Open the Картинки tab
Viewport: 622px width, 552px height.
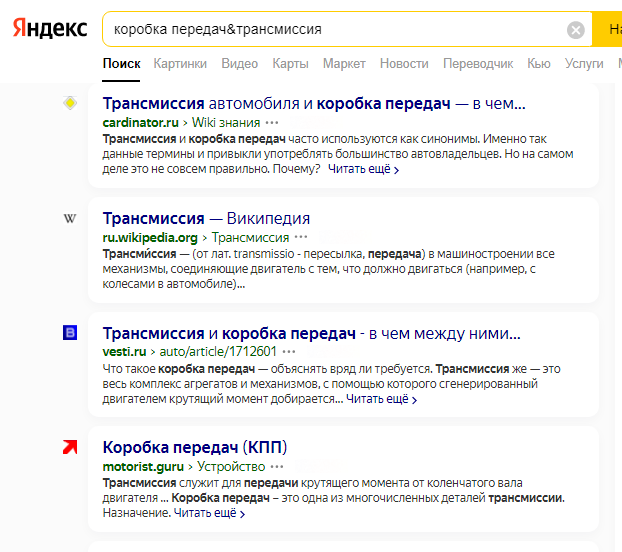(x=180, y=63)
